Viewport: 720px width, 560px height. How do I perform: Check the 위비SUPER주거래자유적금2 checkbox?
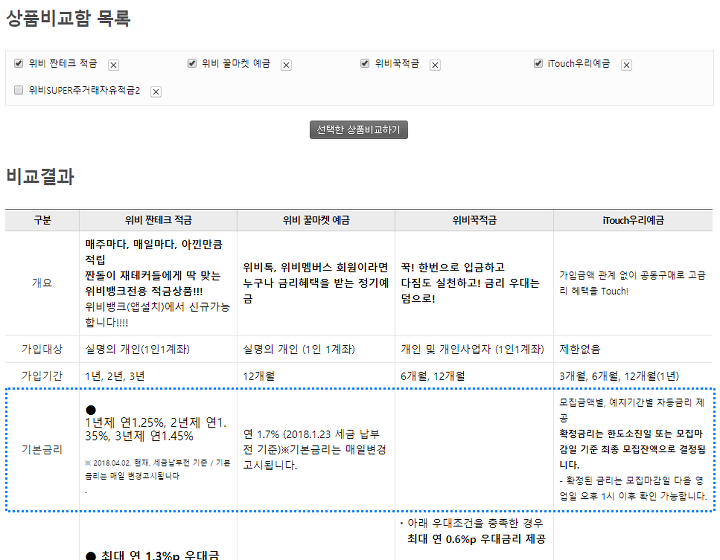[18, 90]
